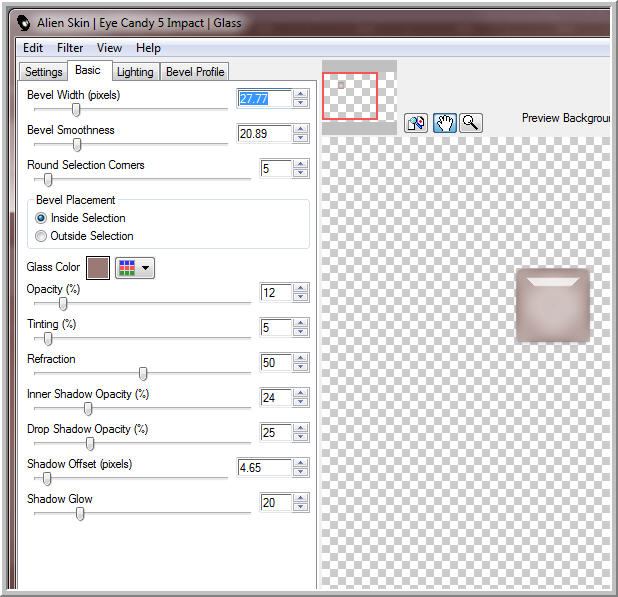Click the Alien Skin title bar icon
618x597 pixels.
(x=24, y=23)
